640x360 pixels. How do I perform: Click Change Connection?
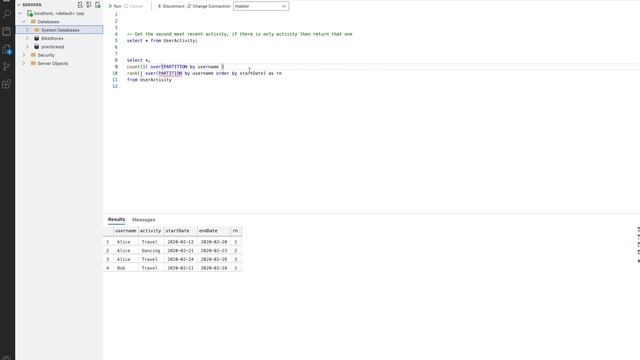click(x=209, y=6)
